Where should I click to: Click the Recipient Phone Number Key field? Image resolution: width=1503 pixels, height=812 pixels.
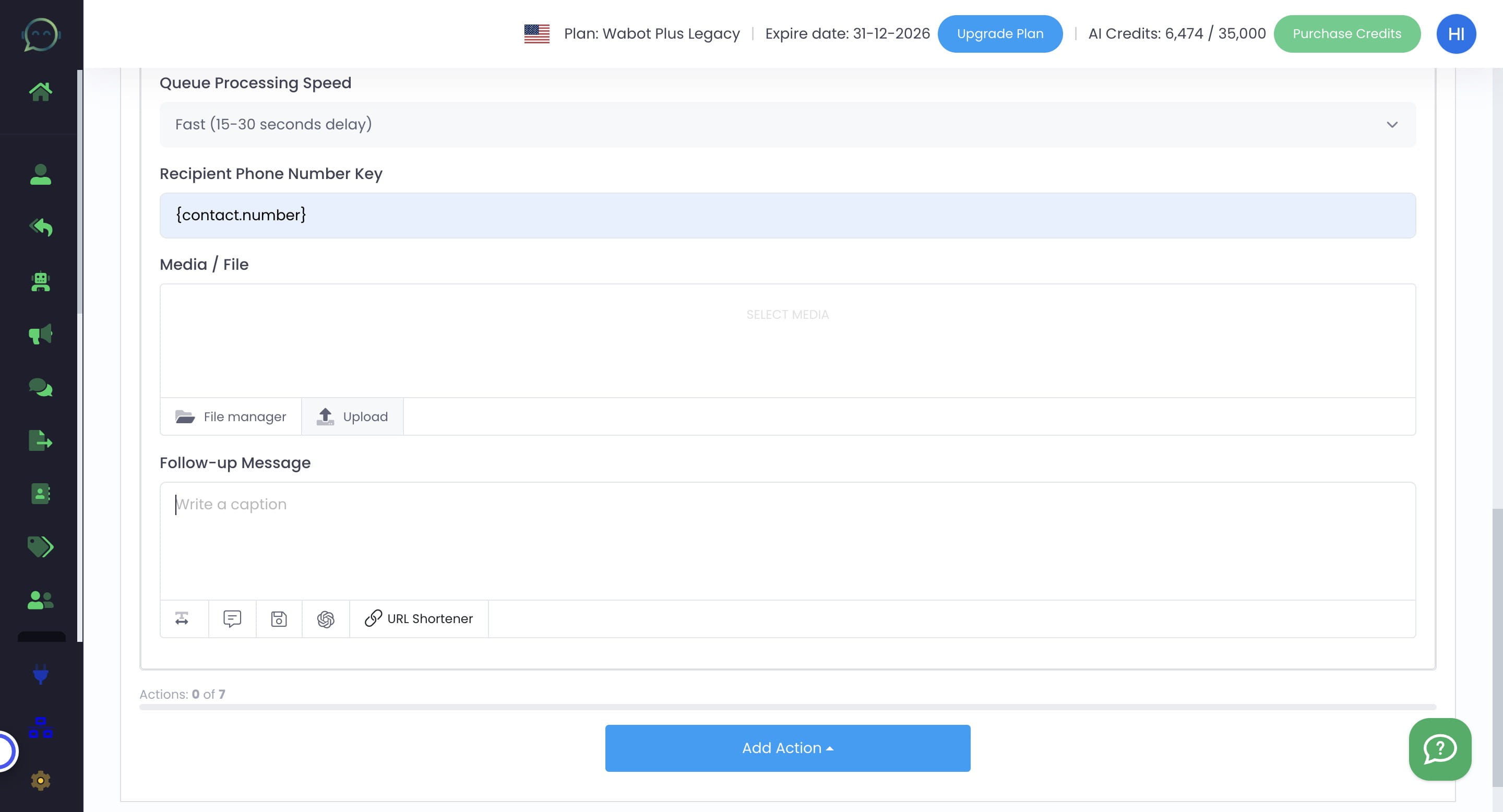pos(787,215)
